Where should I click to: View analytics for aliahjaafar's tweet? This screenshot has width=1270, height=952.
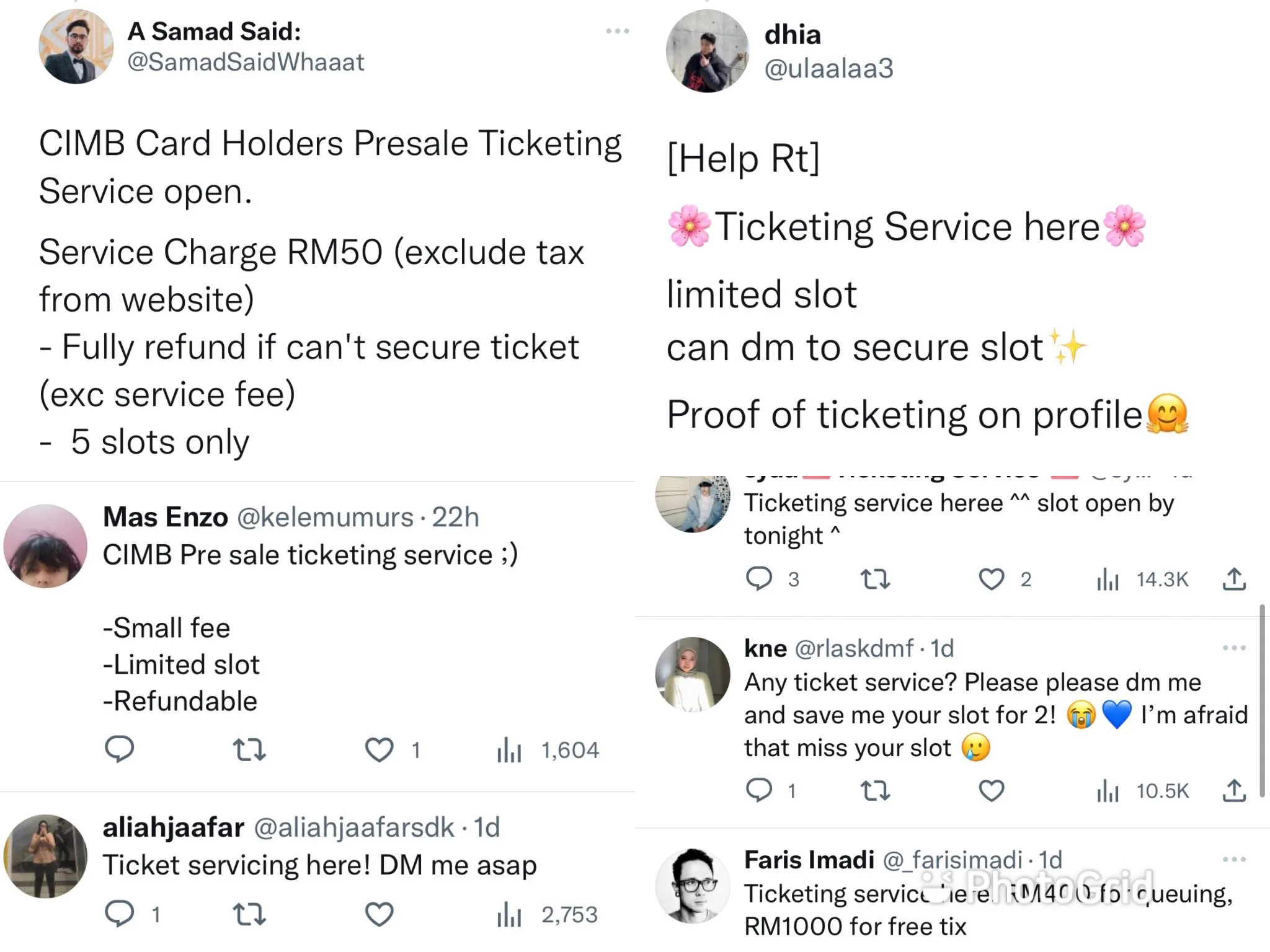pyautogui.click(x=509, y=914)
